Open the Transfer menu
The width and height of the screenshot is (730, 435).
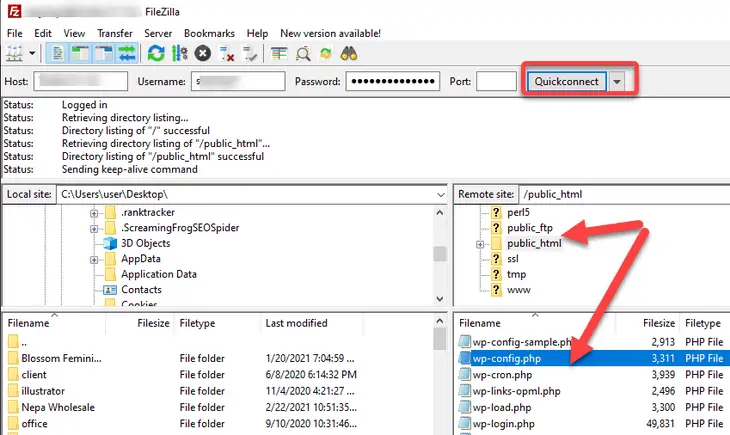115,34
